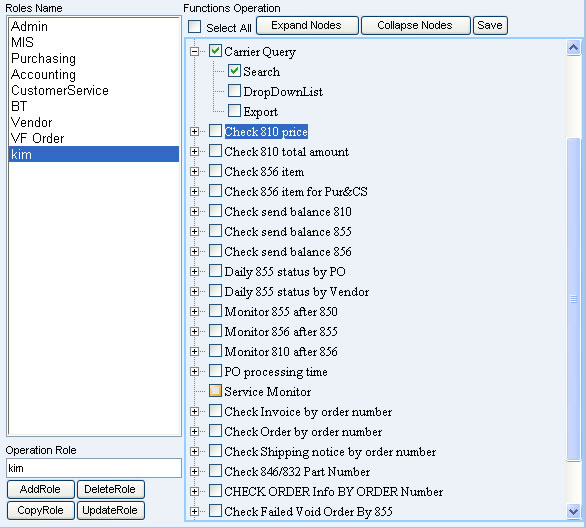Tick Check Failed Void Order By 855 checkbox
This screenshot has height=528, width=586.
[215, 510]
